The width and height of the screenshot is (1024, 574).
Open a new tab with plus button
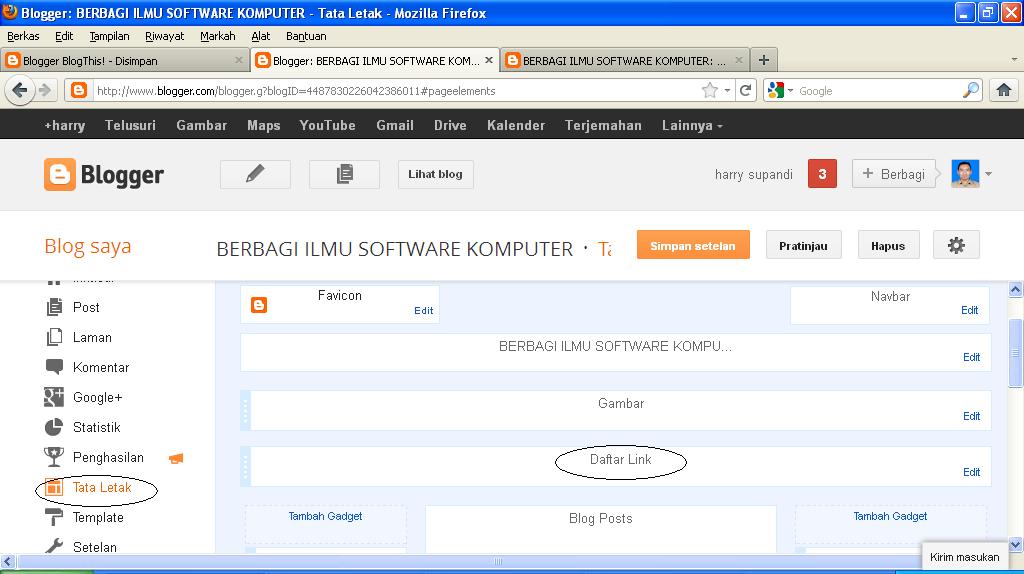click(763, 60)
